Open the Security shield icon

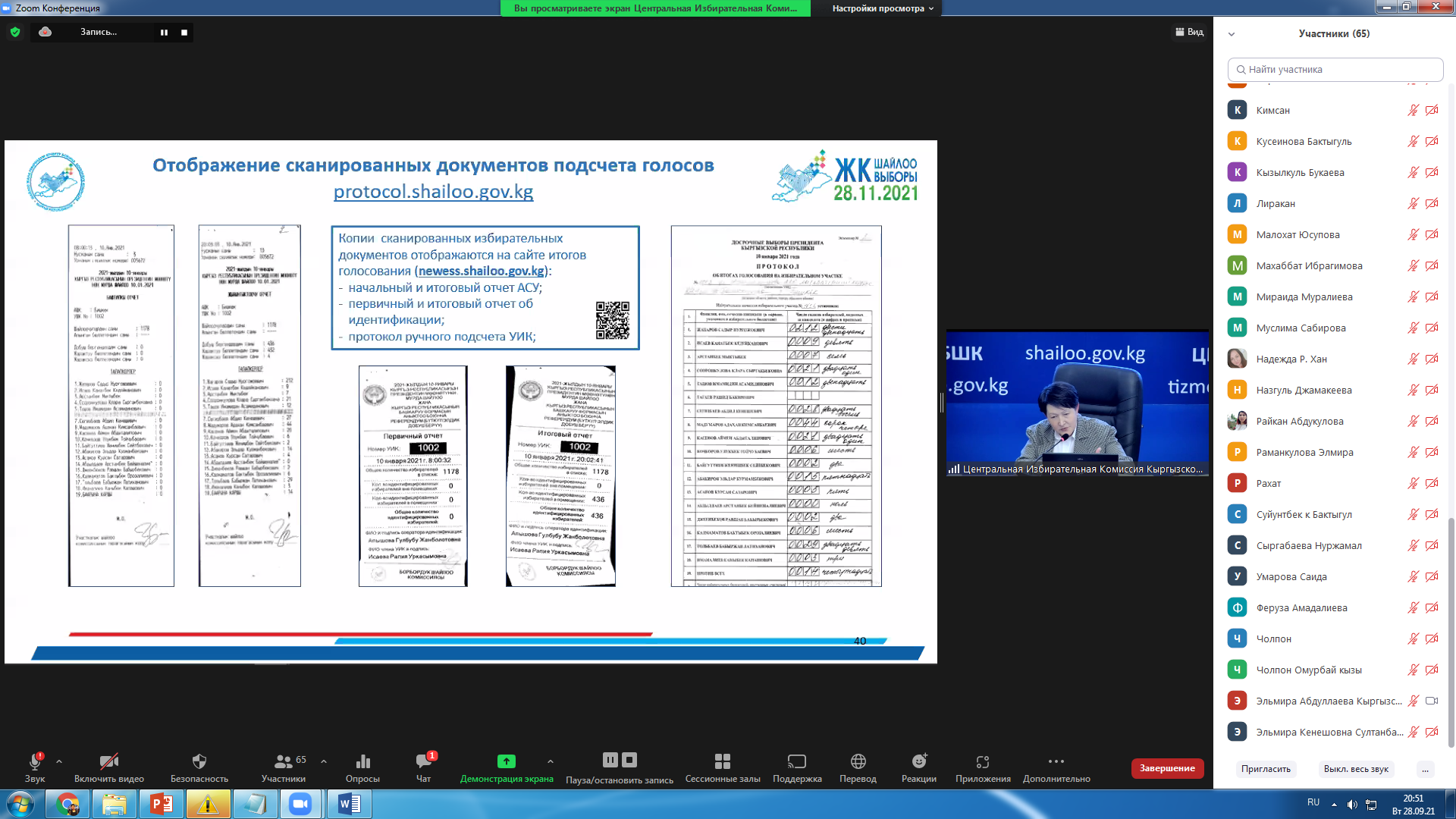pyautogui.click(x=199, y=761)
